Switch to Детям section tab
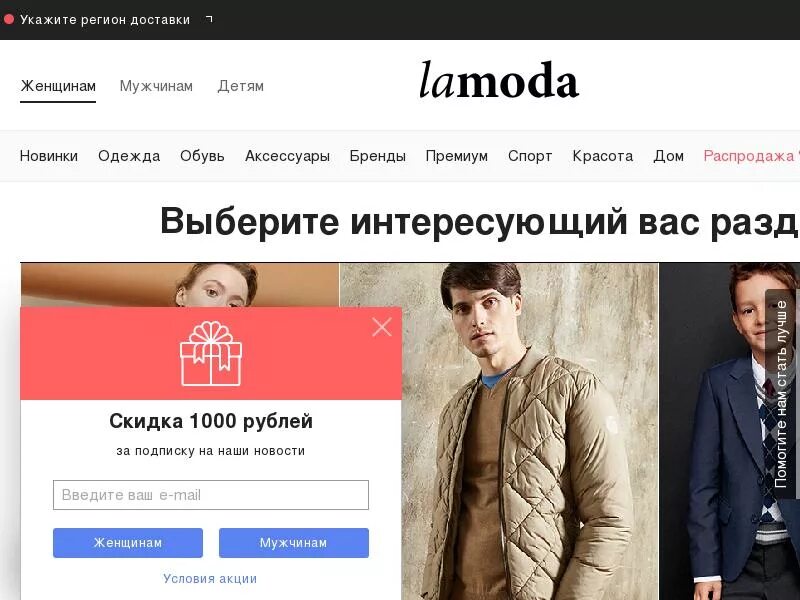Viewport: 800px width, 600px height. 240,86
